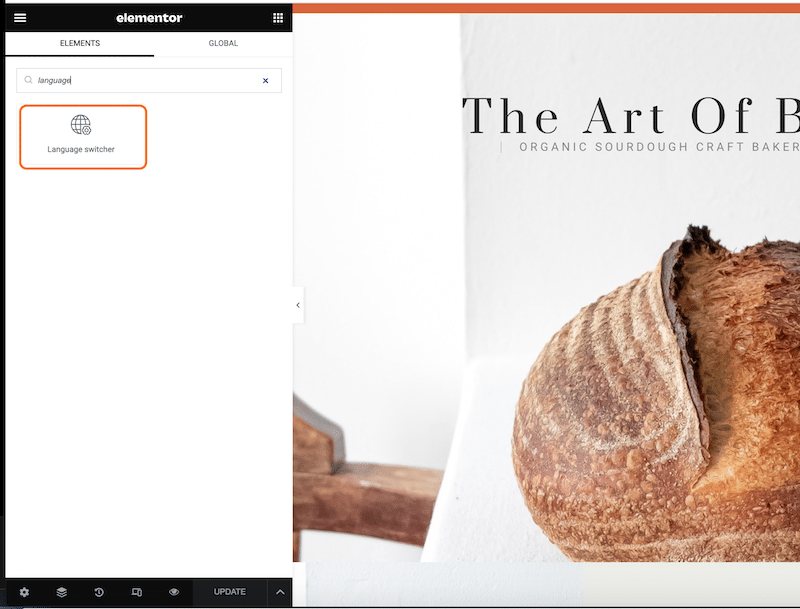Viewport: 800px width, 609px height.
Task: Open the revision history icon
Action: point(99,592)
